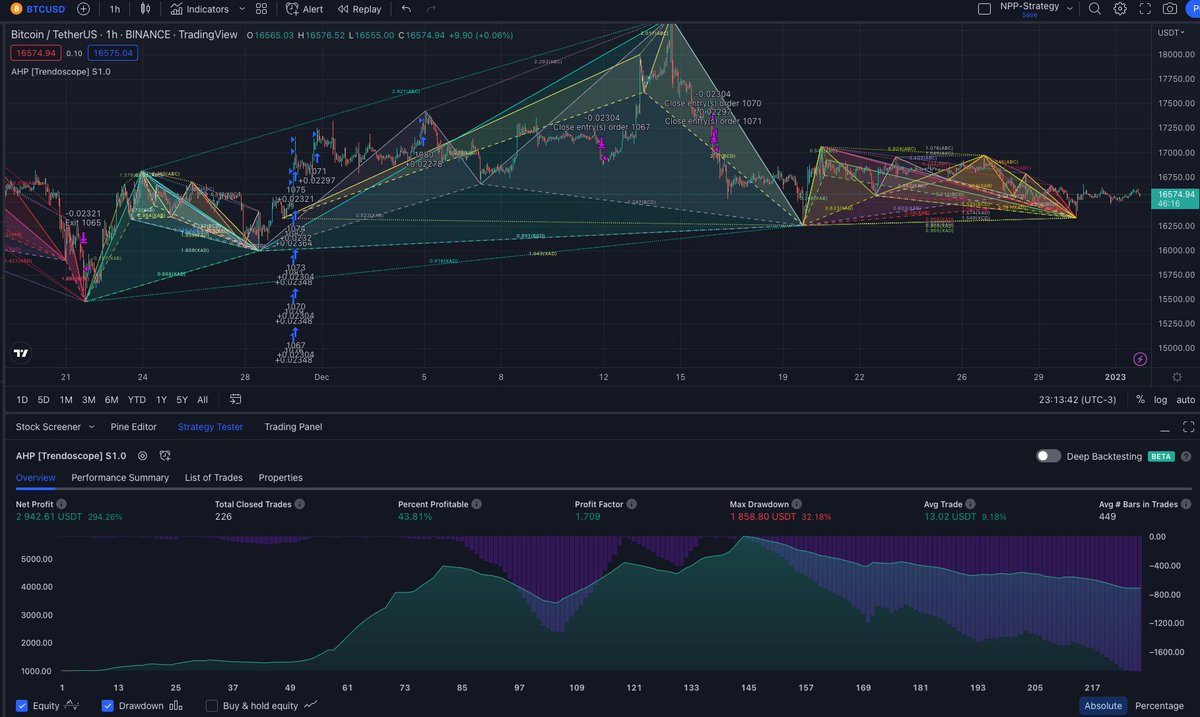Set chart range to 5Y
The image size is (1200, 717).
pos(182,400)
